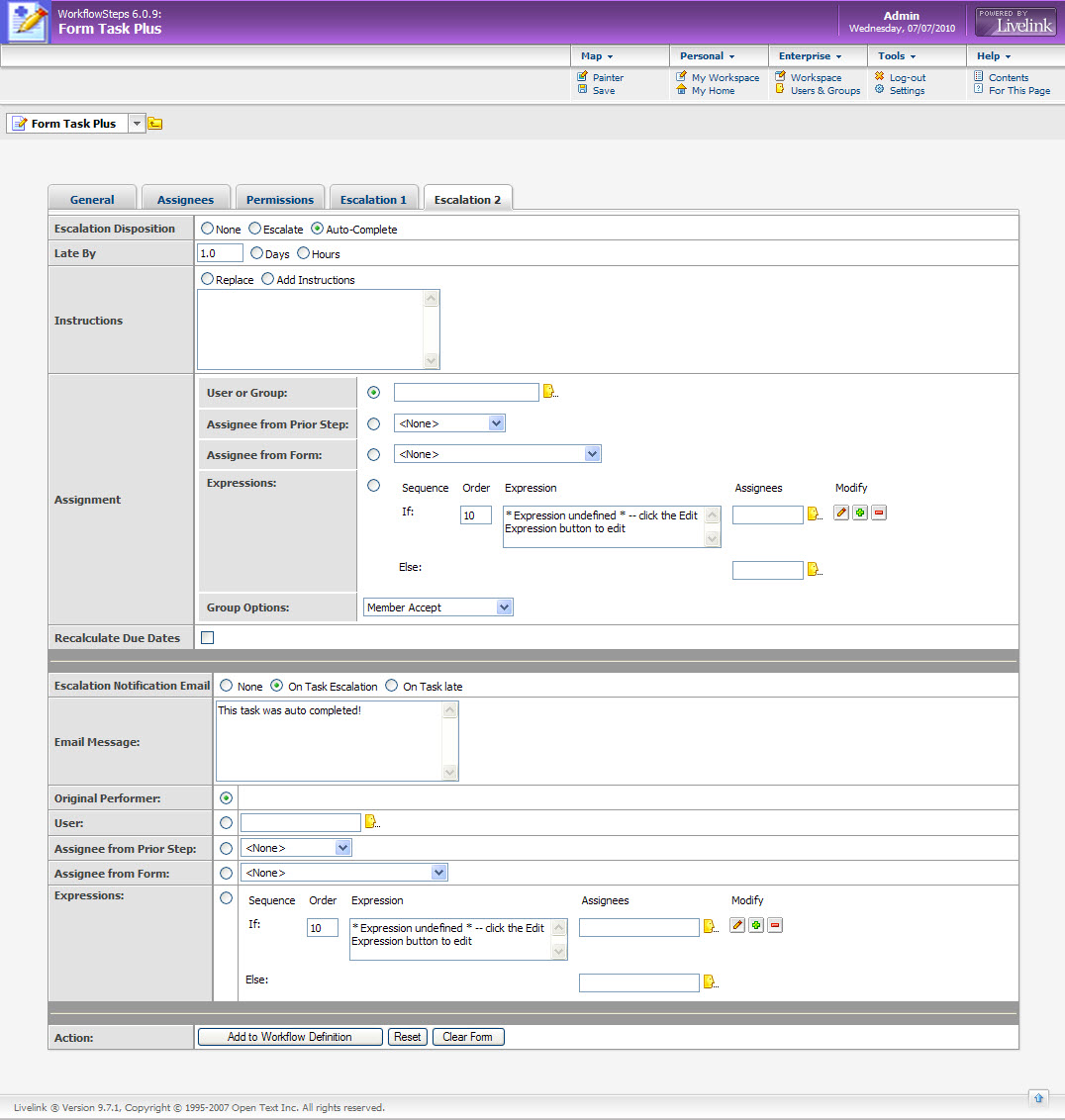Click the Save icon in Map menu
The height and width of the screenshot is (1120, 1065).
583,90
